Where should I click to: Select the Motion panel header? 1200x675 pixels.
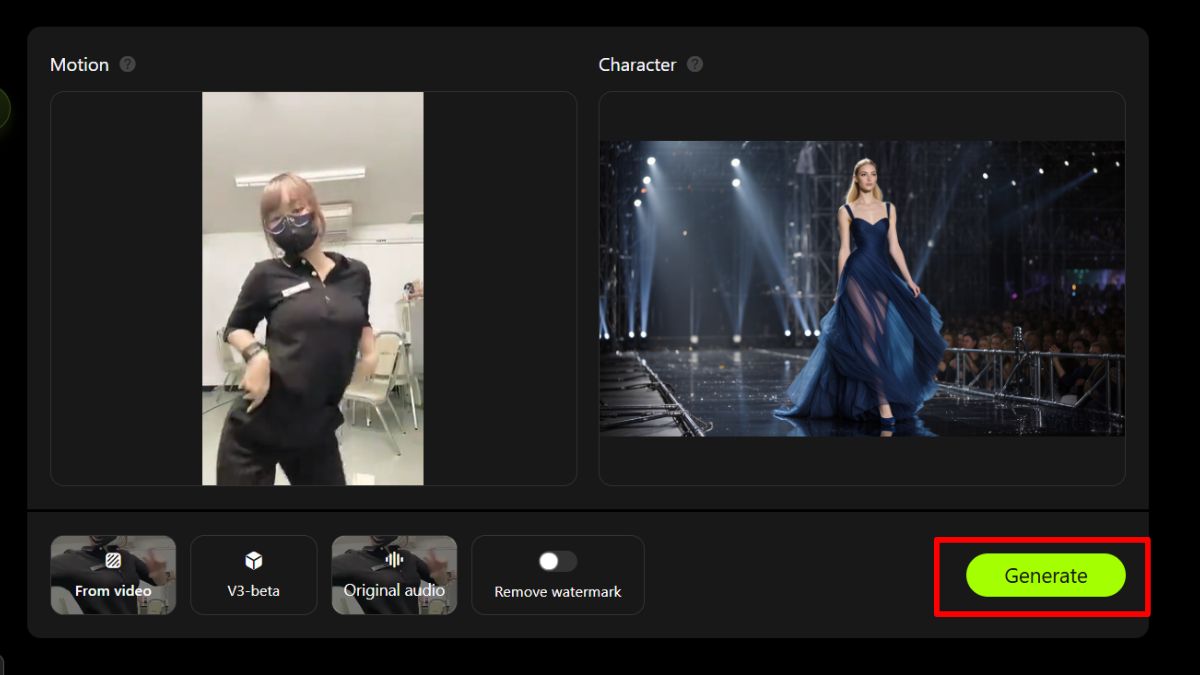click(x=80, y=64)
